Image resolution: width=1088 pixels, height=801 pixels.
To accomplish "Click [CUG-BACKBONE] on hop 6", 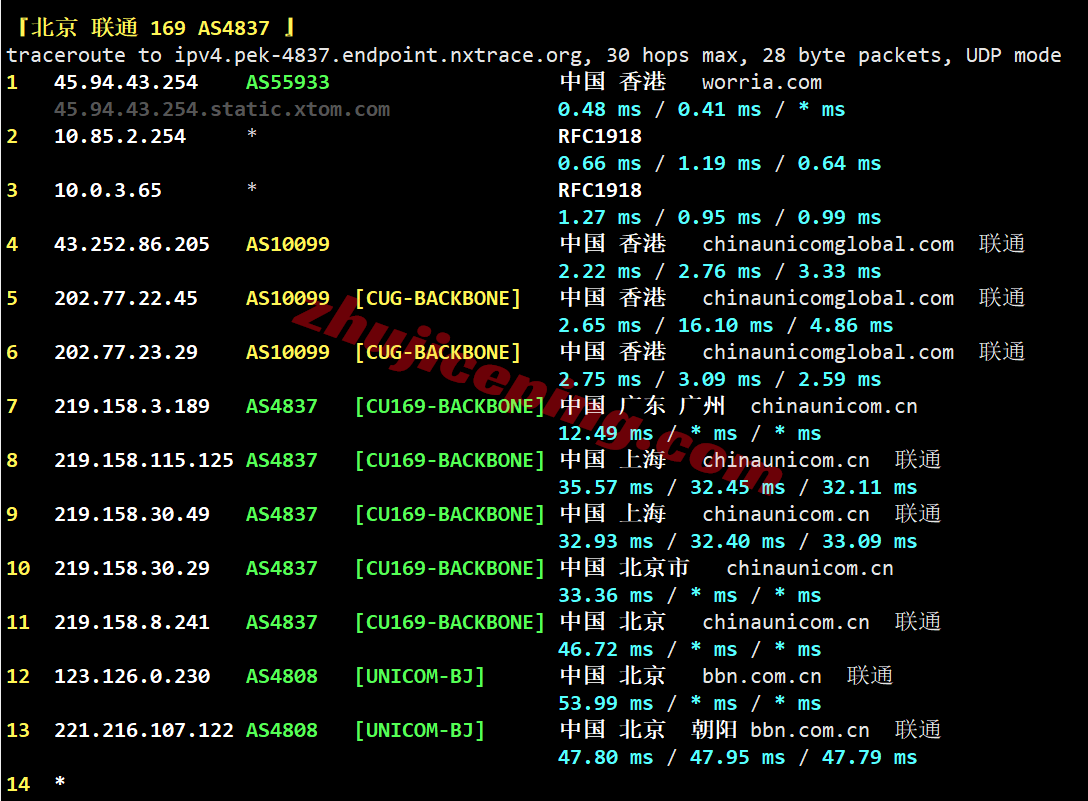I will 438,353.
